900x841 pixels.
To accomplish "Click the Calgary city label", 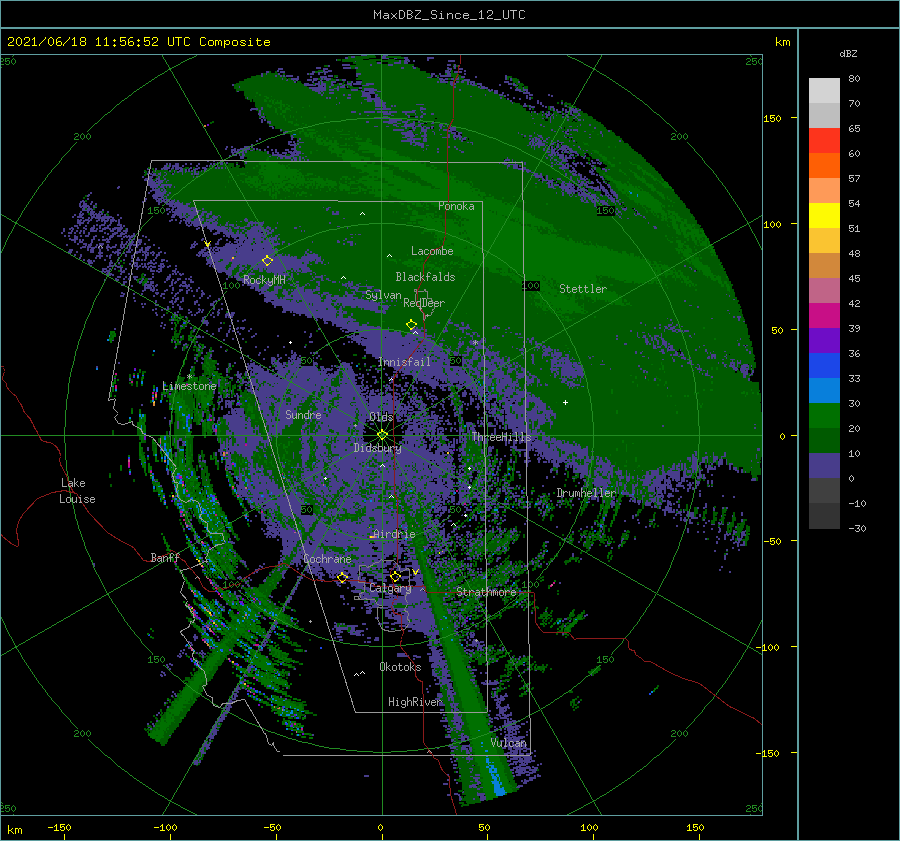I will coord(390,588).
